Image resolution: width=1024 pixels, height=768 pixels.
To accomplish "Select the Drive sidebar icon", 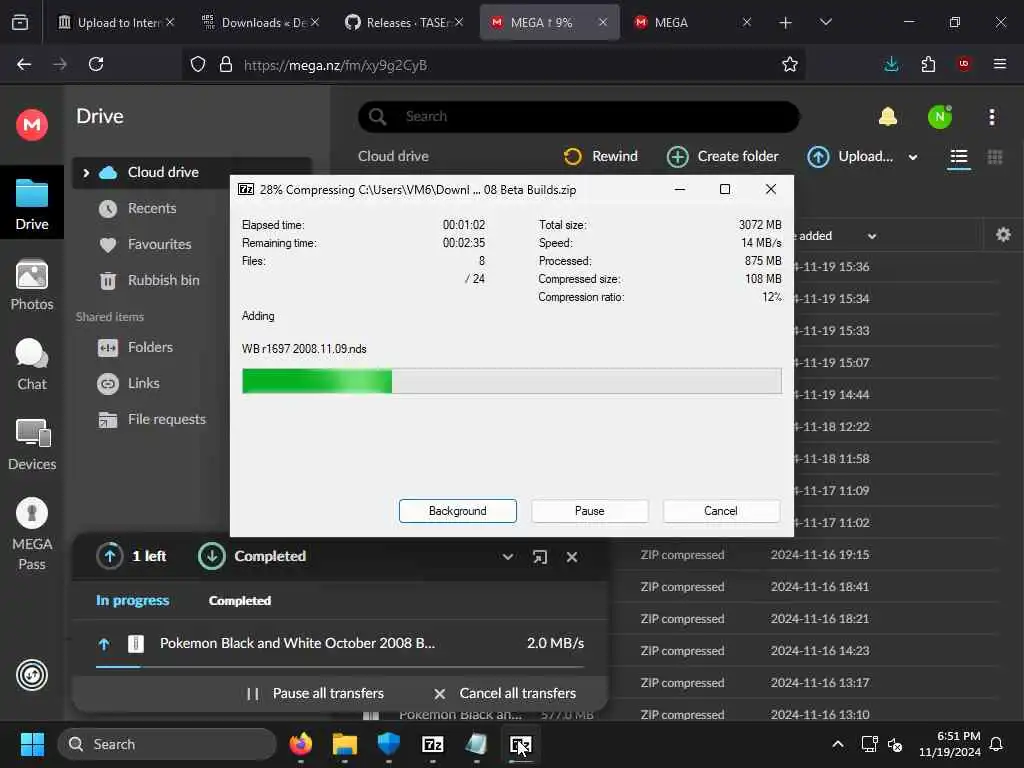I will coord(31,203).
